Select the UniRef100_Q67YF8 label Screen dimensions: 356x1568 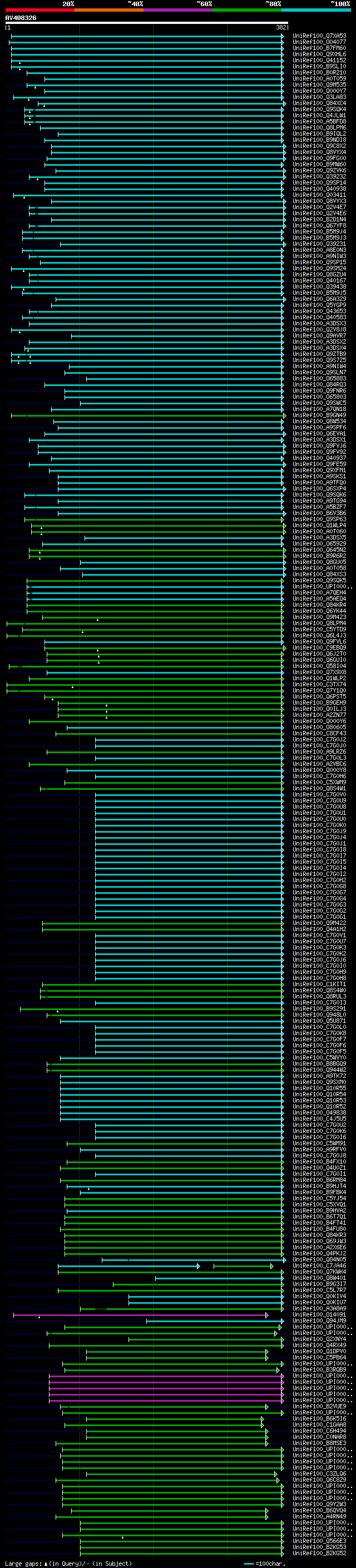319,226
